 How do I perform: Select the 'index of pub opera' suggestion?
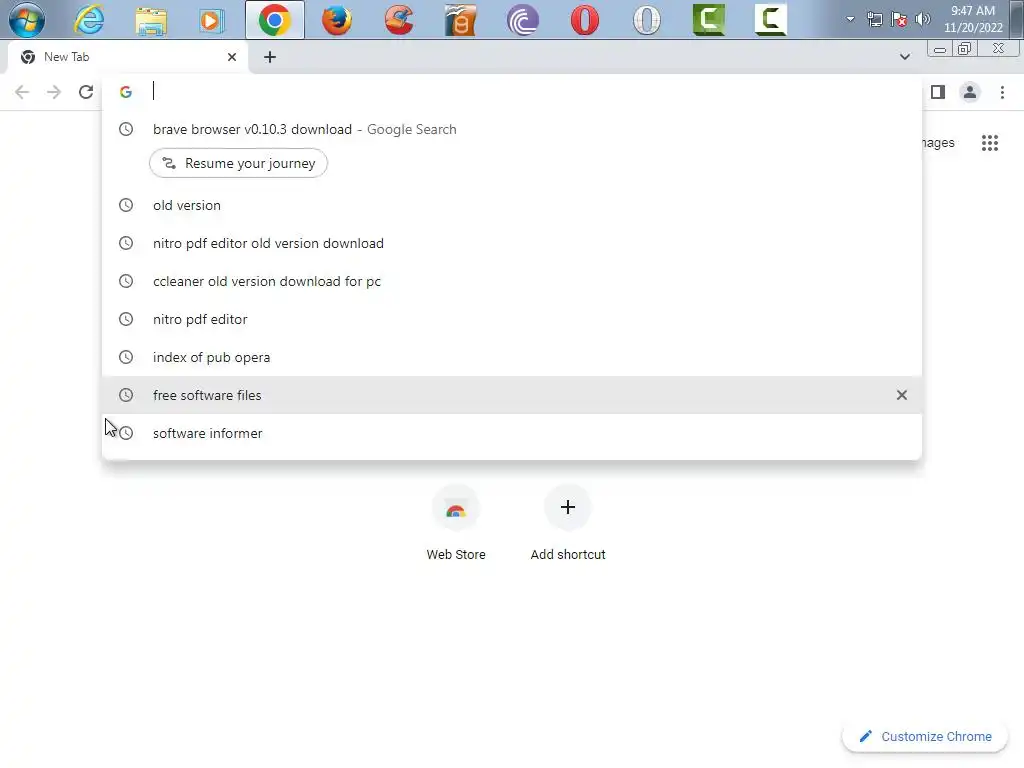(512, 357)
